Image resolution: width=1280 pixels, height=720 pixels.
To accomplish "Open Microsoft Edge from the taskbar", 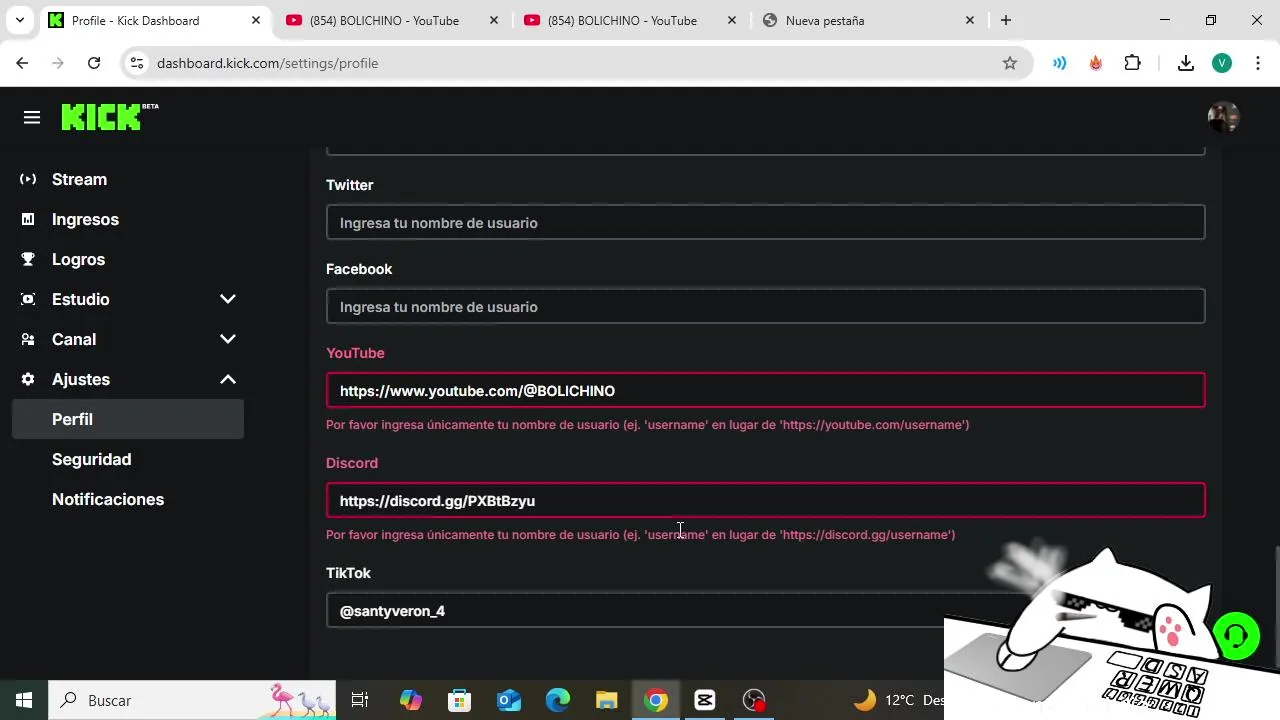I will (557, 700).
